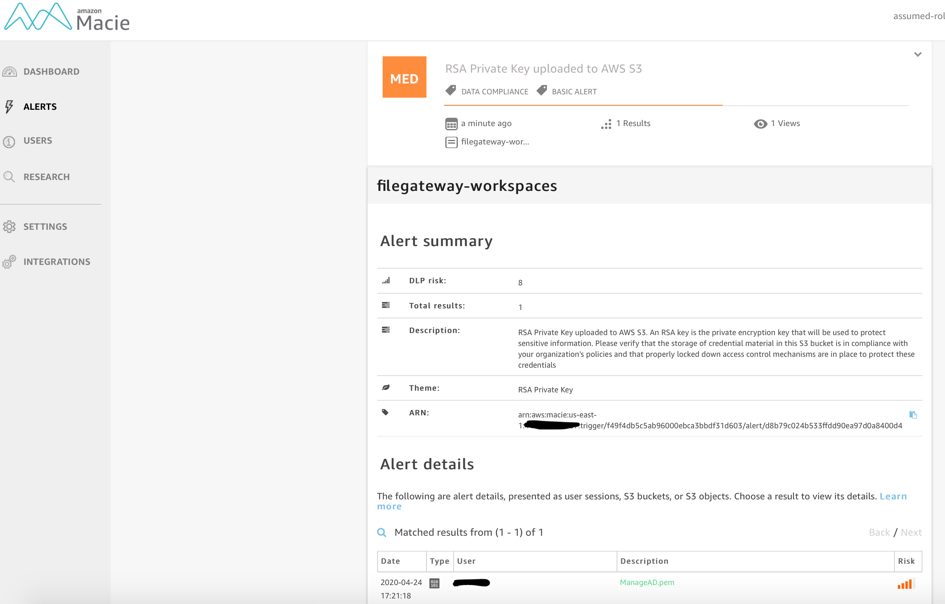This screenshot has height=604, width=945.
Task: Click the Users sidebar icon
Action: point(9,142)
